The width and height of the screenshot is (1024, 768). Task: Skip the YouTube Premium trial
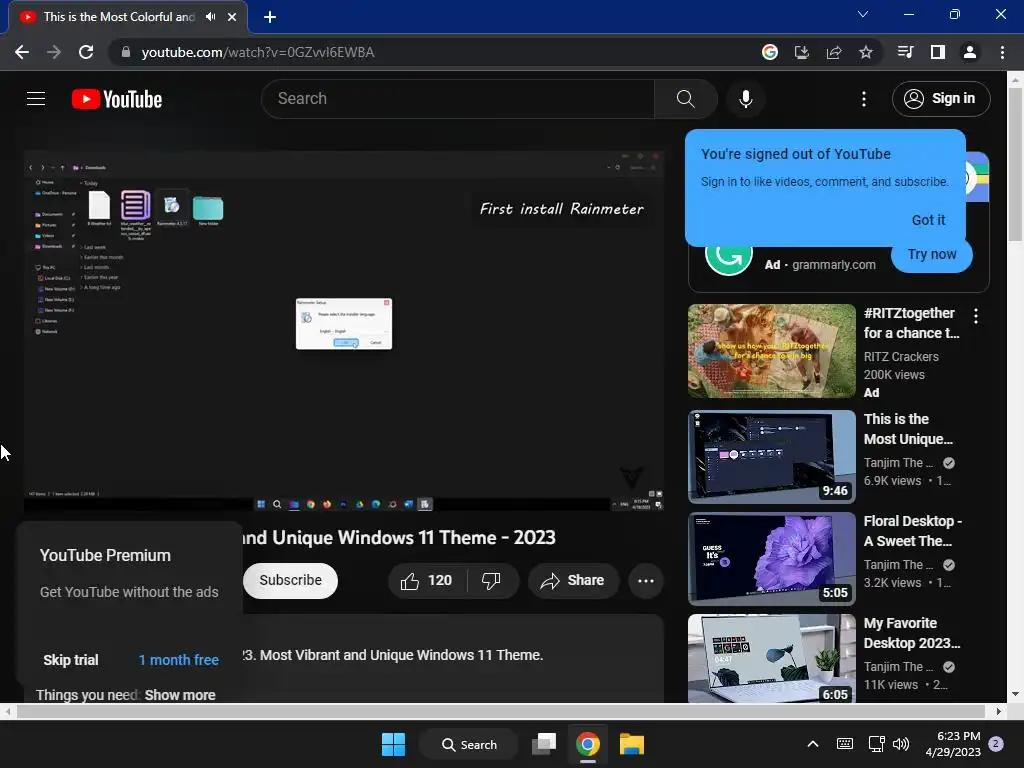tap(71, 660)
